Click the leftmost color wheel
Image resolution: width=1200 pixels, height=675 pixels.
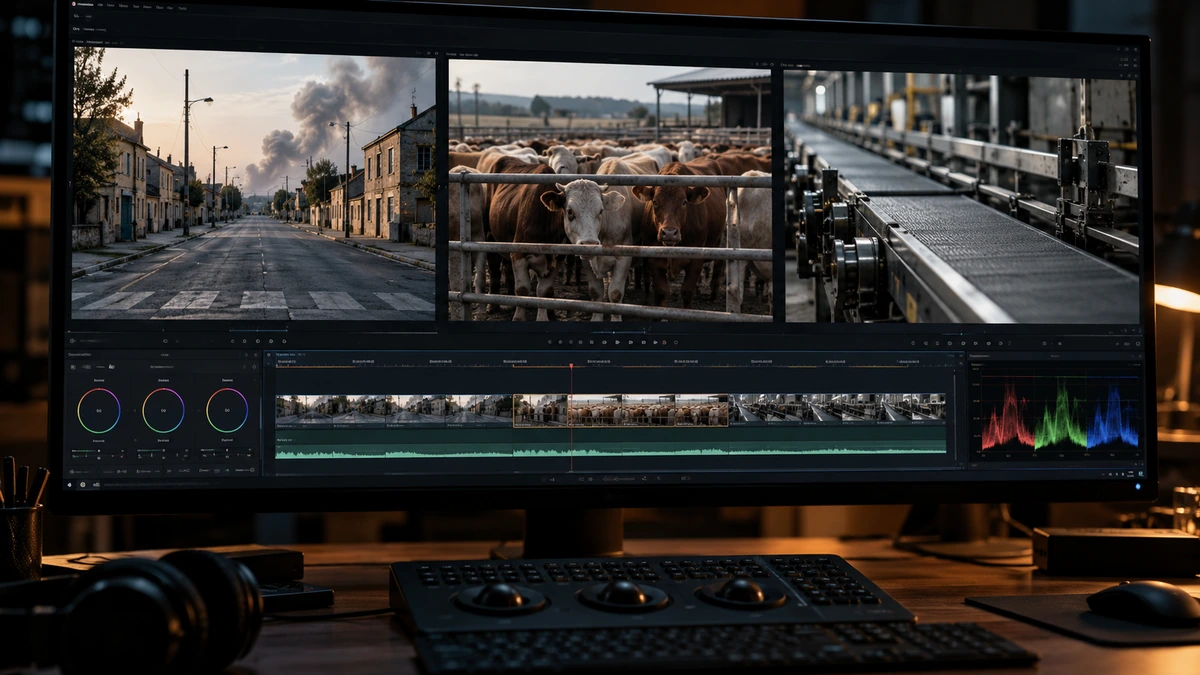point(99,410)
